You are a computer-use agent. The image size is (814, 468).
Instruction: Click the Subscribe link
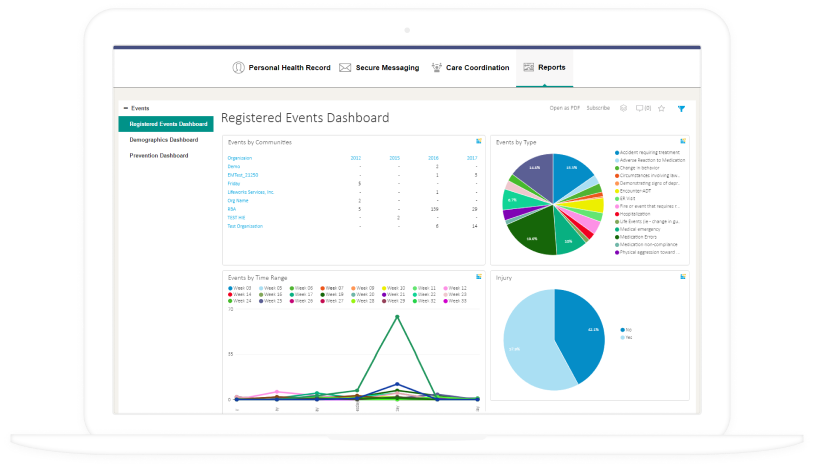pyautogui.click(x=598, y=108)
